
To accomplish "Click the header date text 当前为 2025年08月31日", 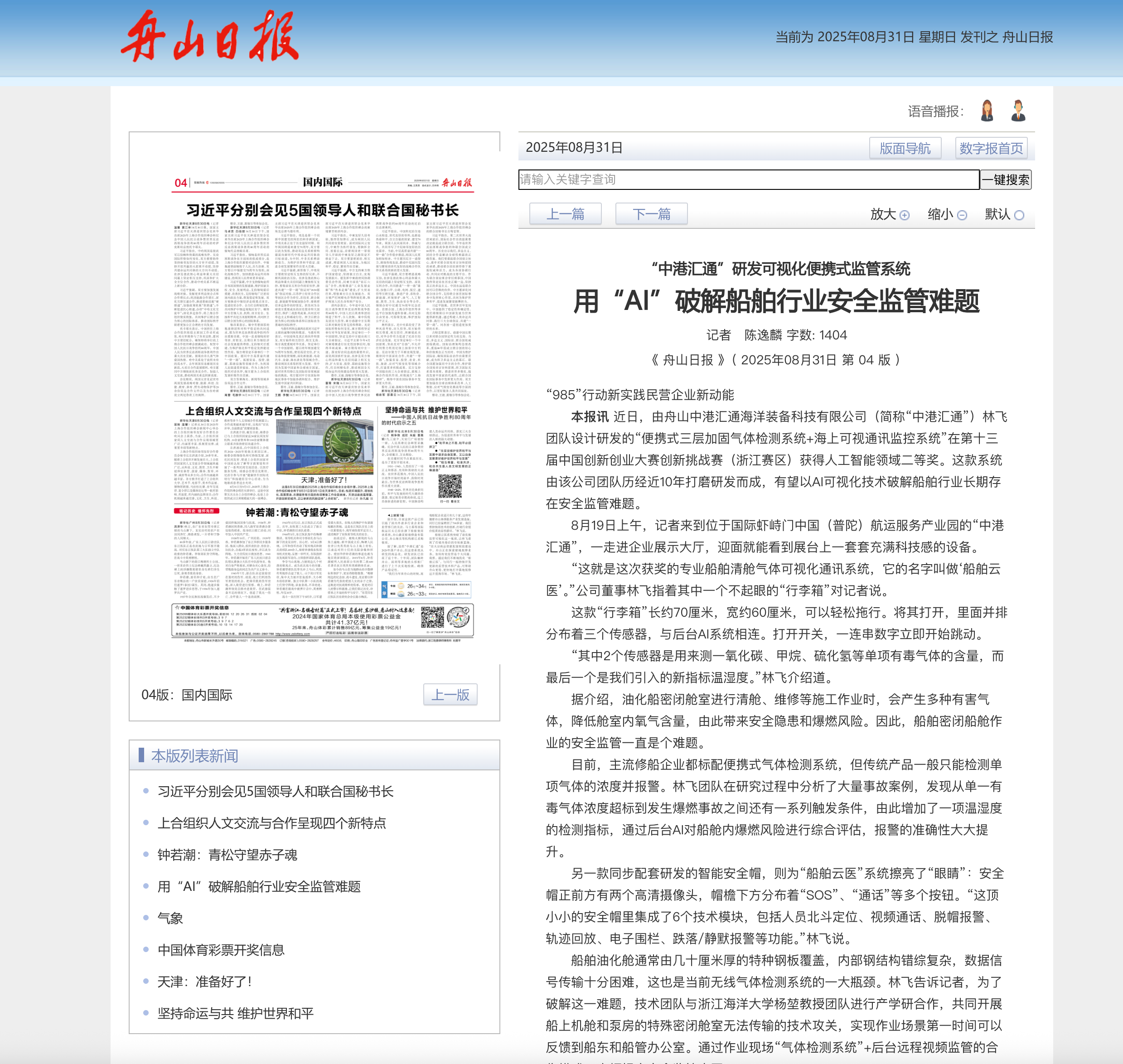I will pos(845,37).
